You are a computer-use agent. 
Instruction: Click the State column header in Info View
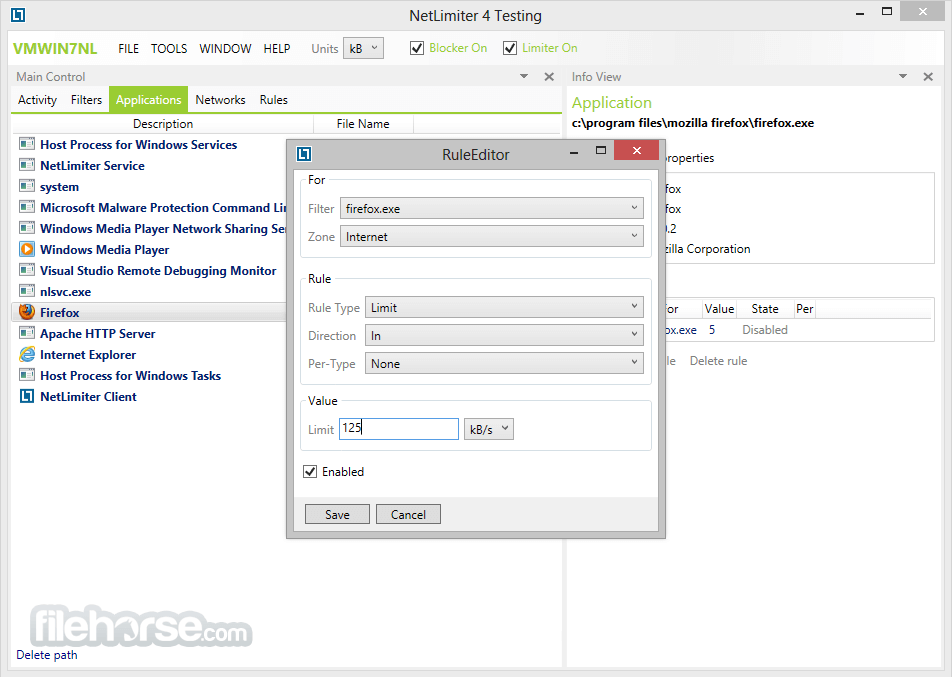tap(764, 309)
